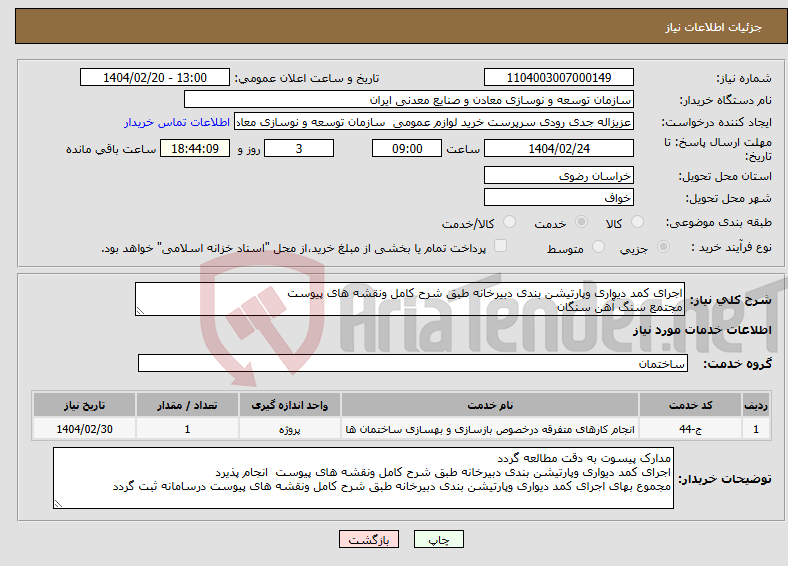The width and height of the screenshot is (788, 566).
Task: Click the گروه خدمت field ساختمان
Action: click(413, 363)
